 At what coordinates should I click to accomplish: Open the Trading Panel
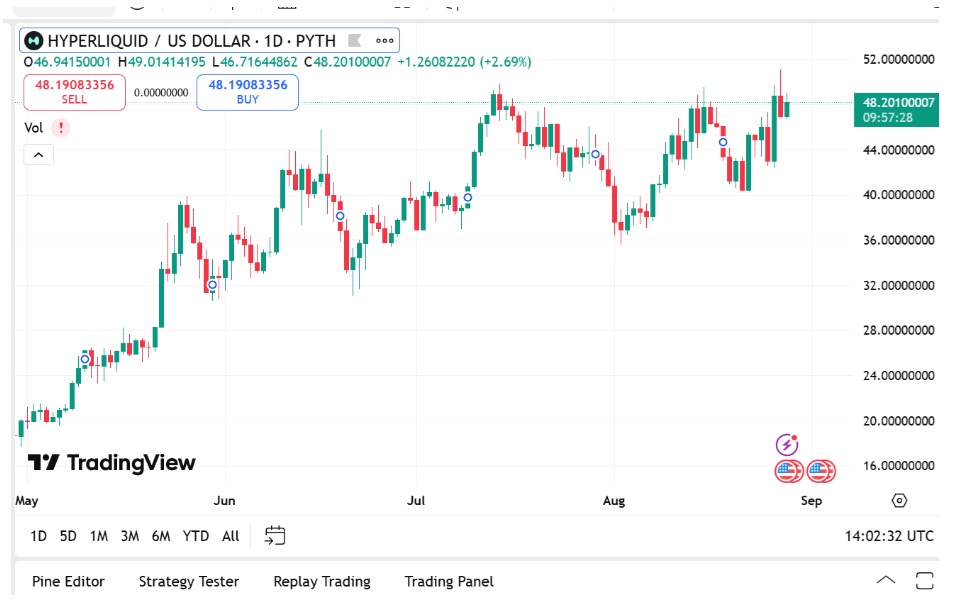[448, 581]
